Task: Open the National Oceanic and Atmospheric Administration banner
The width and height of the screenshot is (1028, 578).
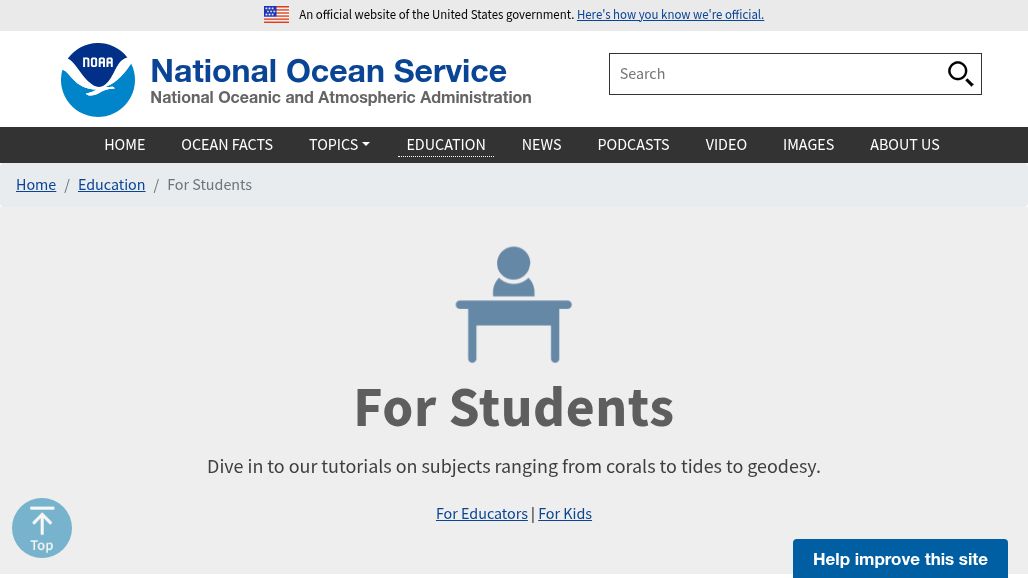Action: click(x=341, y=97)
